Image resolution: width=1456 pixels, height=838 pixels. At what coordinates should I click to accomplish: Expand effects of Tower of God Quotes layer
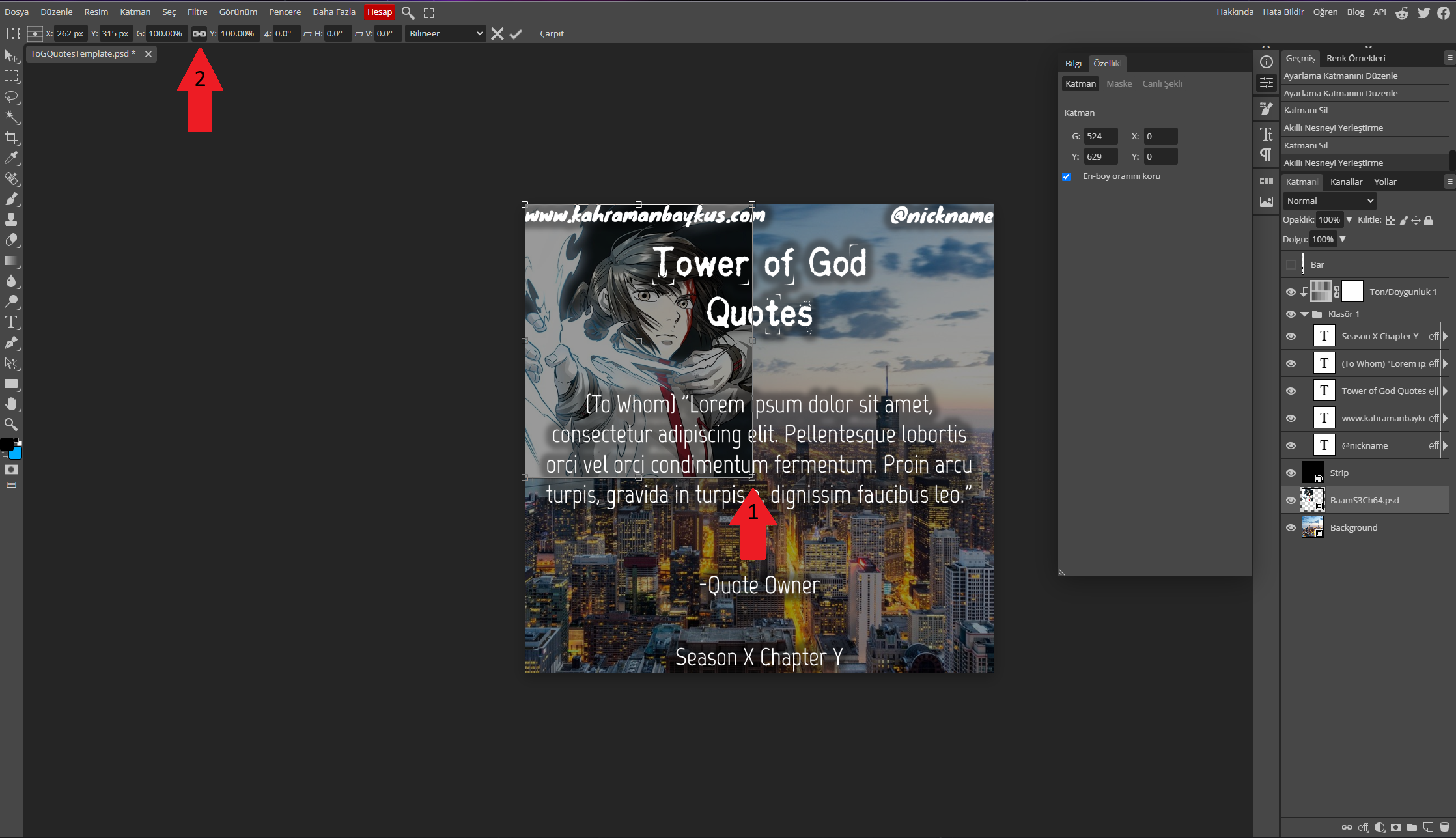pos(1446,391)
